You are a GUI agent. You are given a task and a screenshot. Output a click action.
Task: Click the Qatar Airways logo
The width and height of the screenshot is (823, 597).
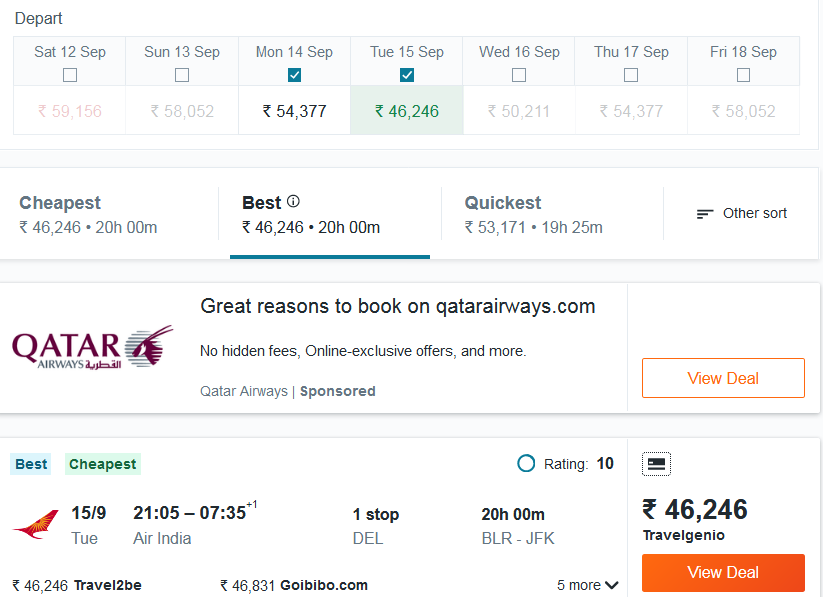click(92, 347)
